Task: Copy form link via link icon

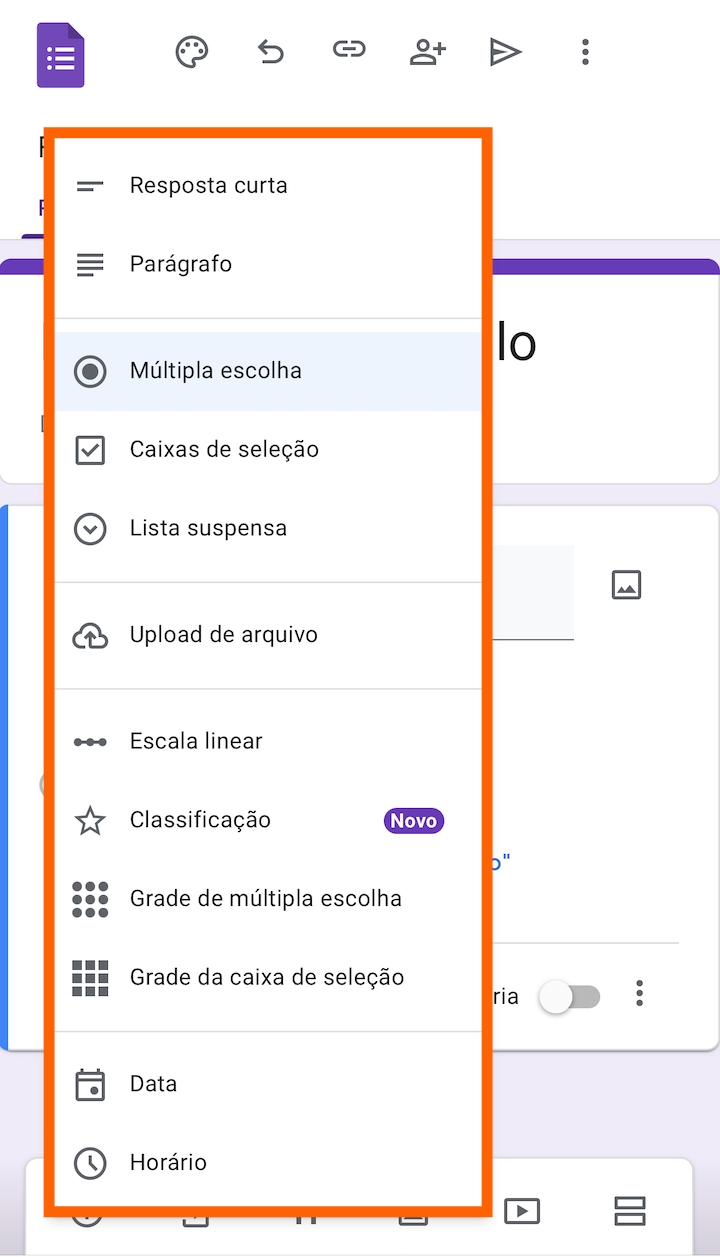Action: coord(349,49)
